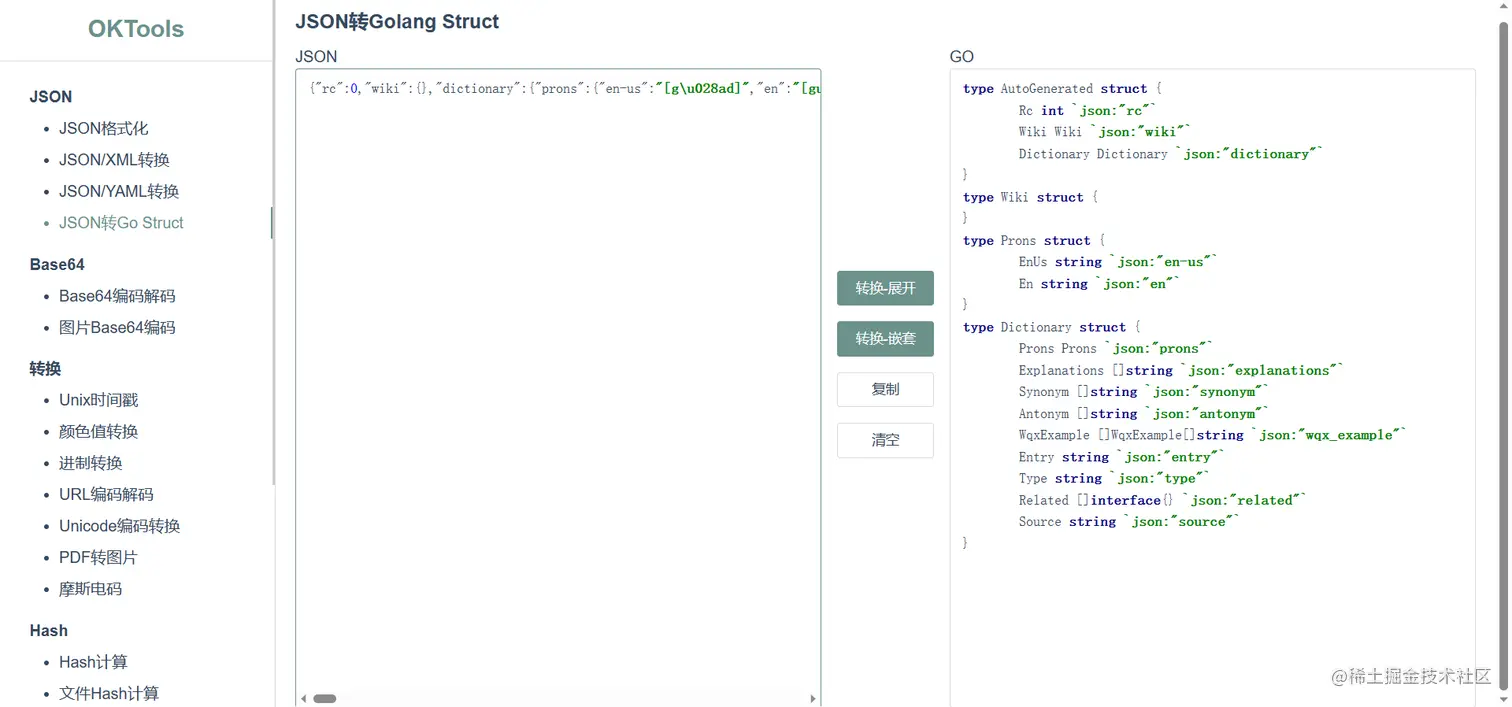Open the OKTools home logo link
1512x707 pixels.
pyautogui.click(x=136, y=29)
